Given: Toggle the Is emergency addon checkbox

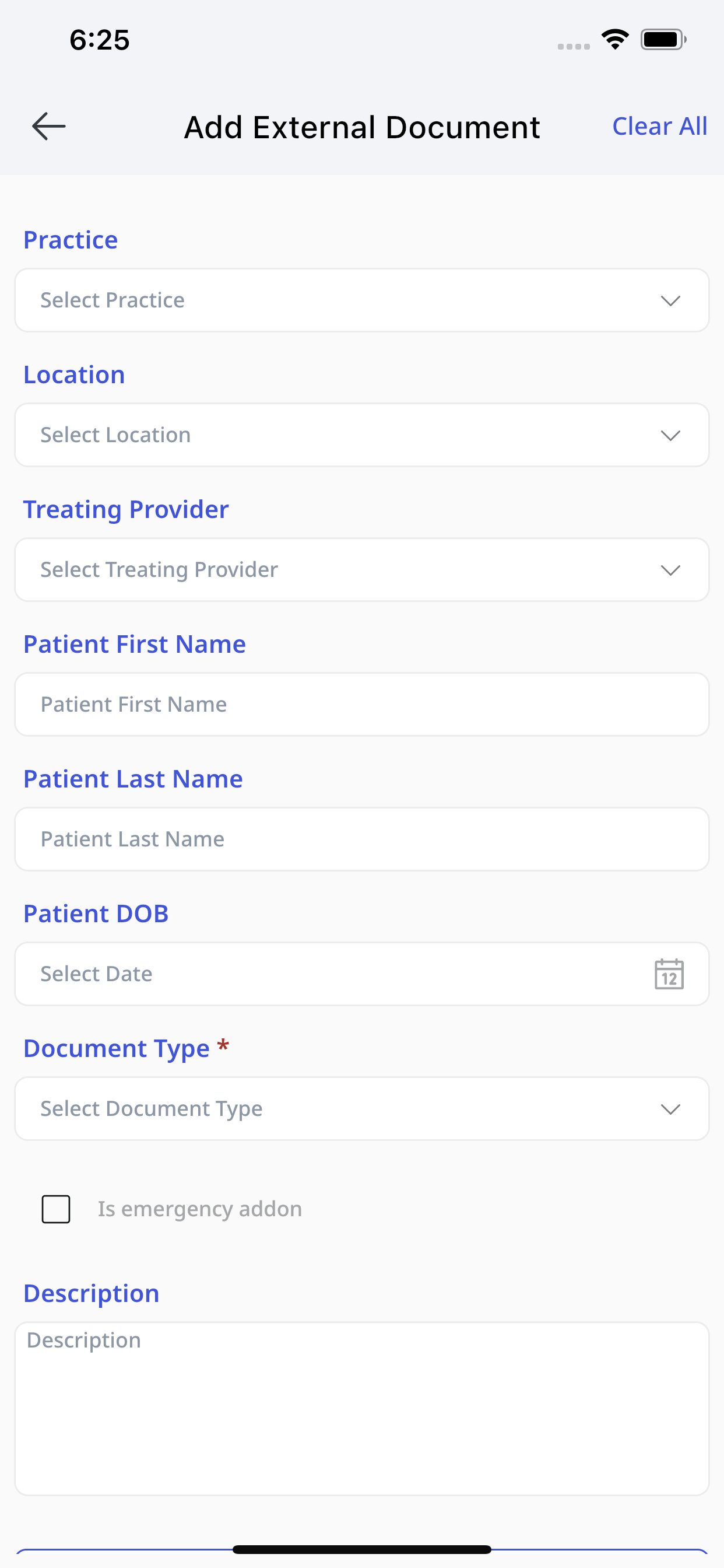Looking at the screenshot, I should pyautogui.click(x=56, y=1209).
